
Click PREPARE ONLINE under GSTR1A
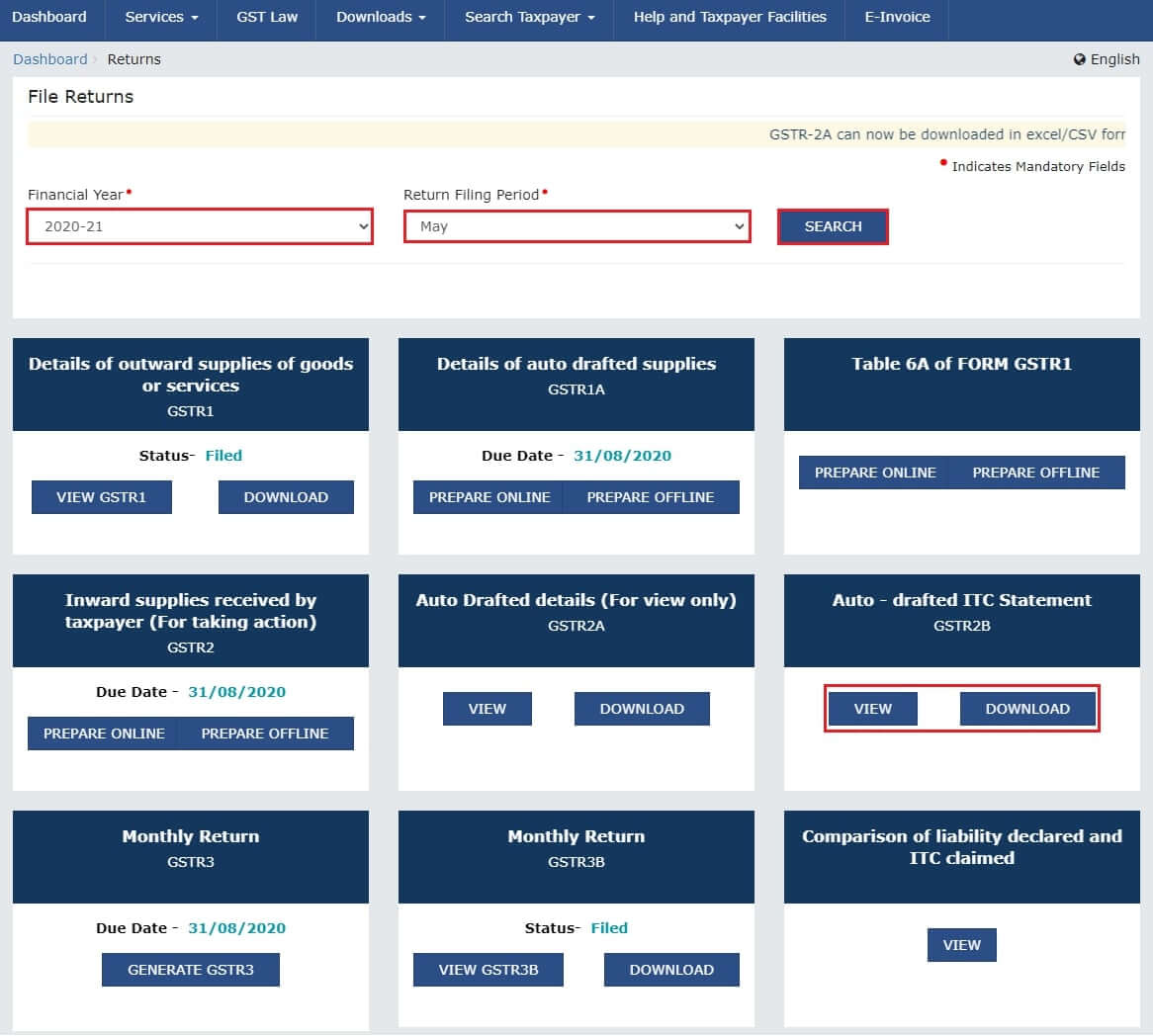[488, 497]
